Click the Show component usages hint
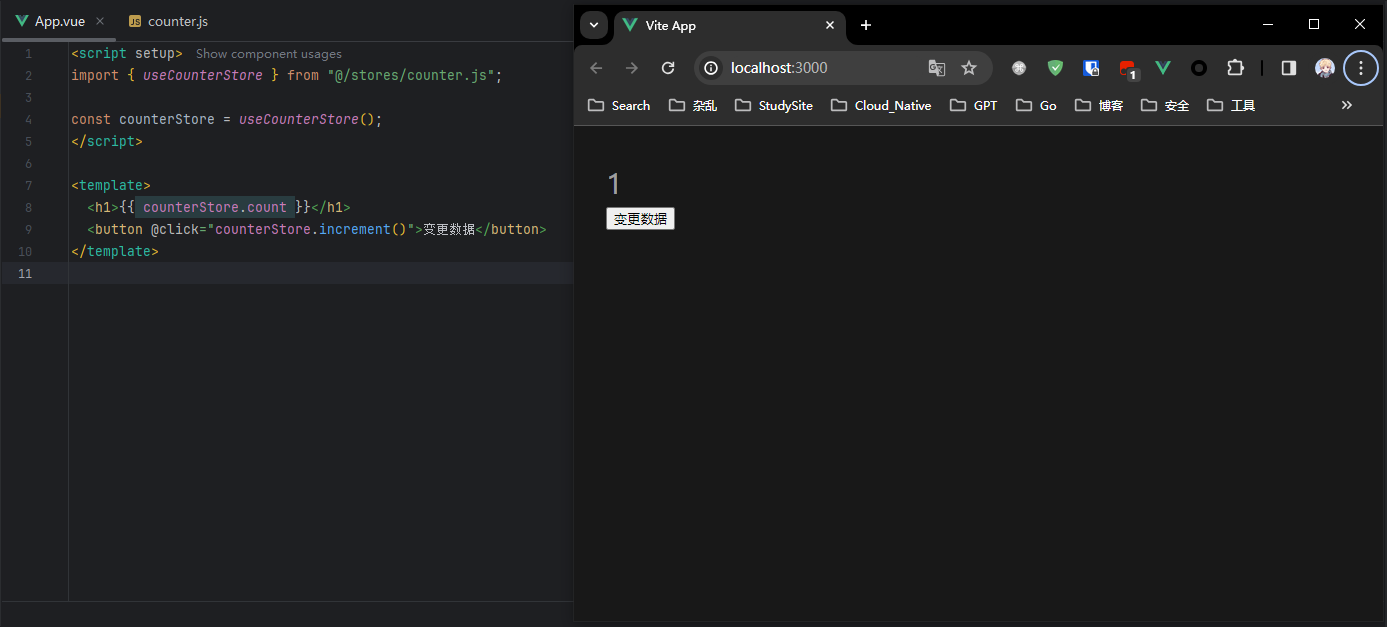This screenshot has width=1387, height=627. (x=269, y=54)
